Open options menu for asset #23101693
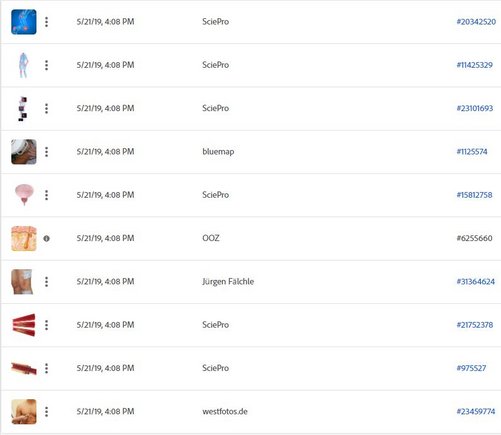The width and height of the screenshot is (501, 435). pyautogui.click(x=46, y=109)
